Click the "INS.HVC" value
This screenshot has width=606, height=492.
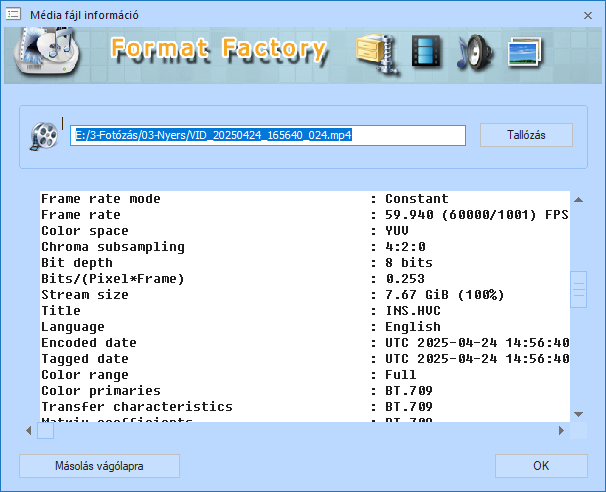413,311
